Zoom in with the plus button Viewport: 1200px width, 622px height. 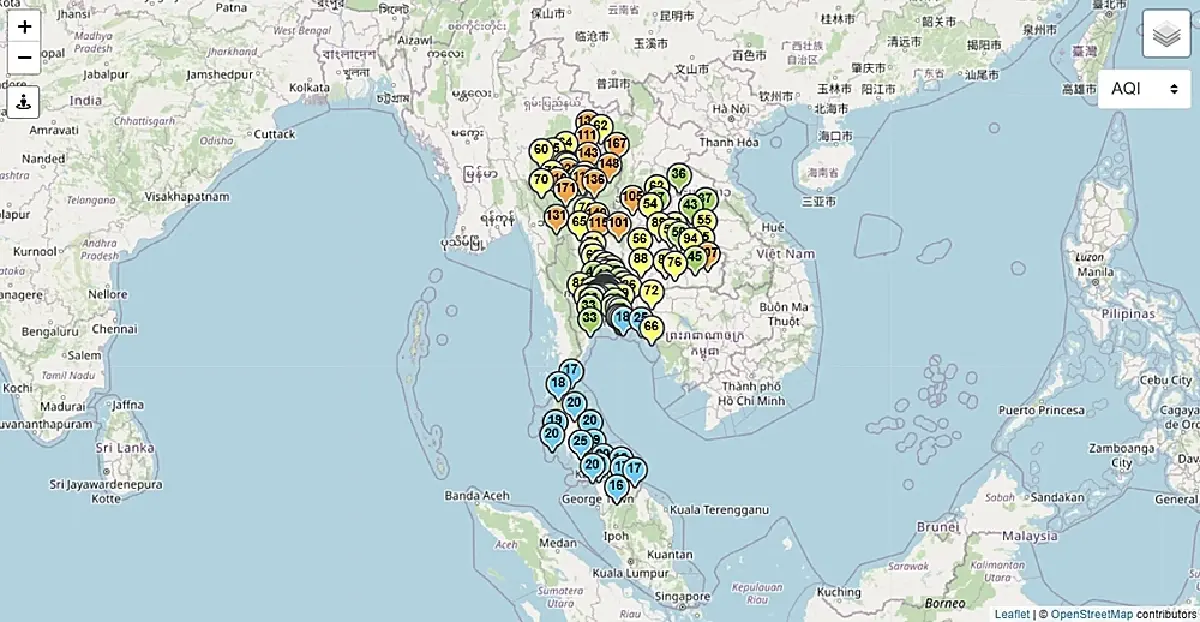[24, 27]
